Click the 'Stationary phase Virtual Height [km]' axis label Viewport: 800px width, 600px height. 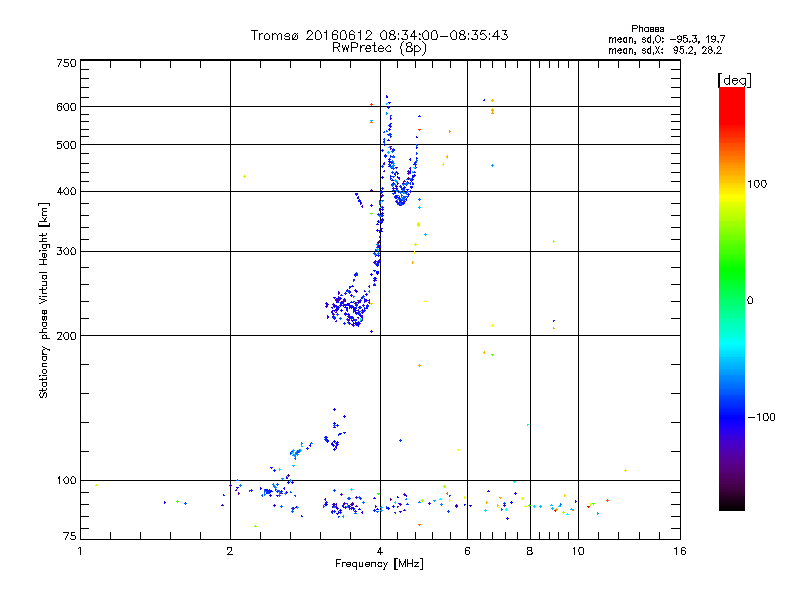(x=44, y=301)
